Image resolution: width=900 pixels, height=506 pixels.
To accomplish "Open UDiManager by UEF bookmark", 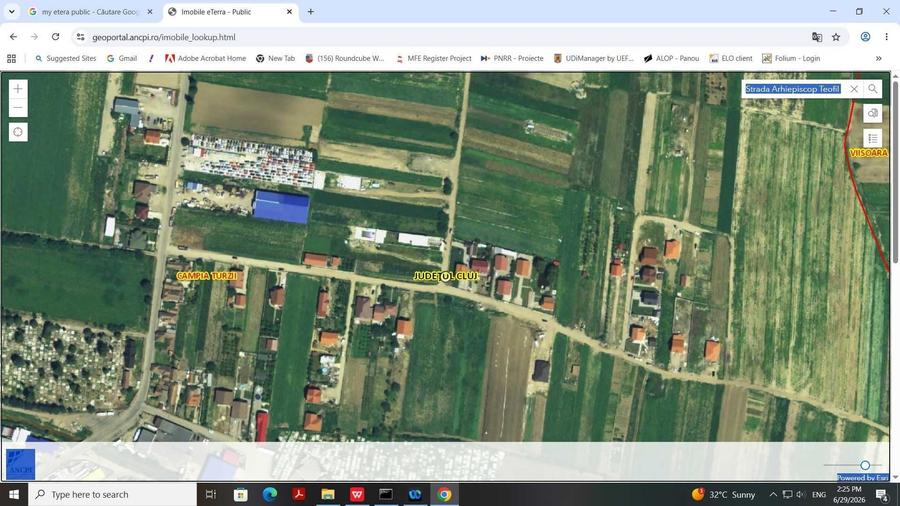I will [x=593, y=59].
